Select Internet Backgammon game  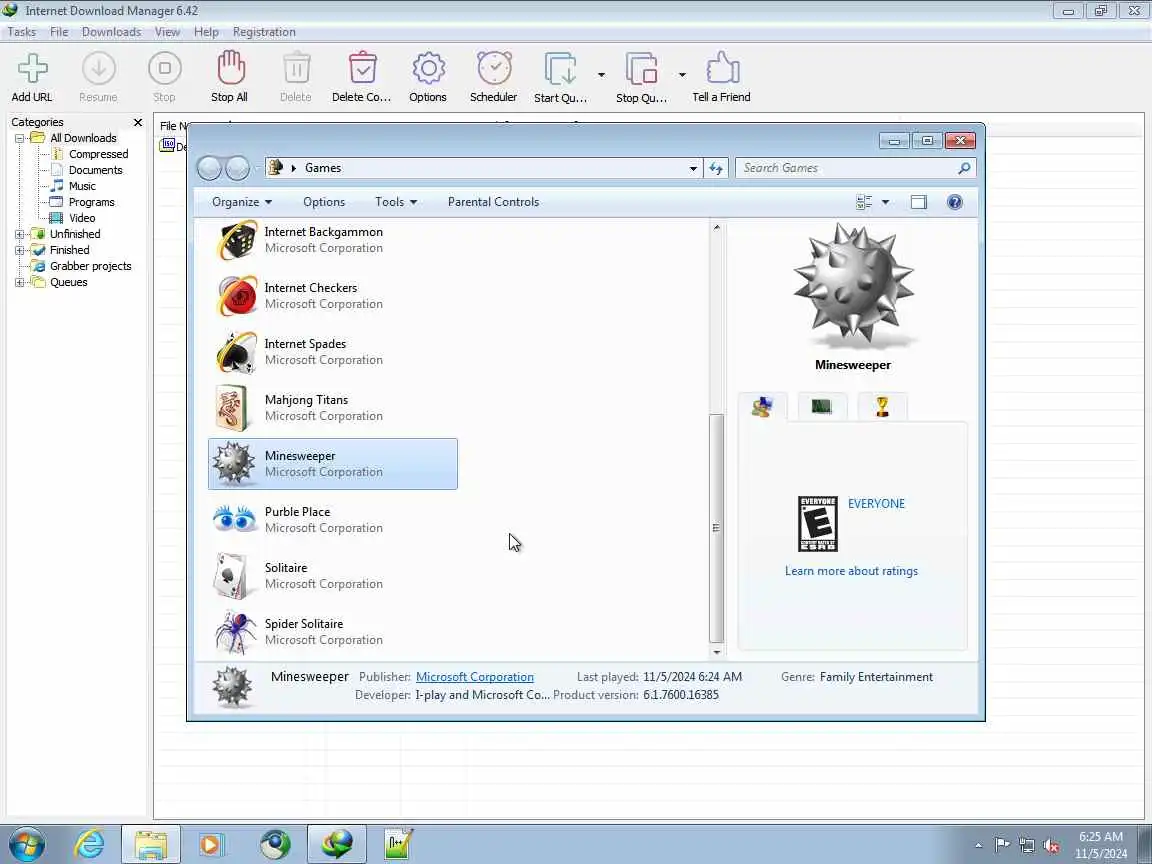(x=333, y=240)
